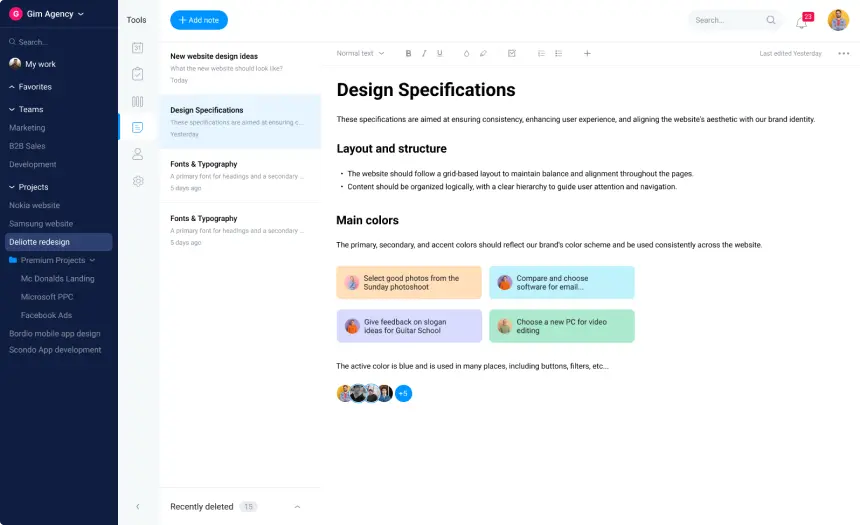
Task: Click the notifications bell icon
Action: pyautogui.click(x=801, y=22)
